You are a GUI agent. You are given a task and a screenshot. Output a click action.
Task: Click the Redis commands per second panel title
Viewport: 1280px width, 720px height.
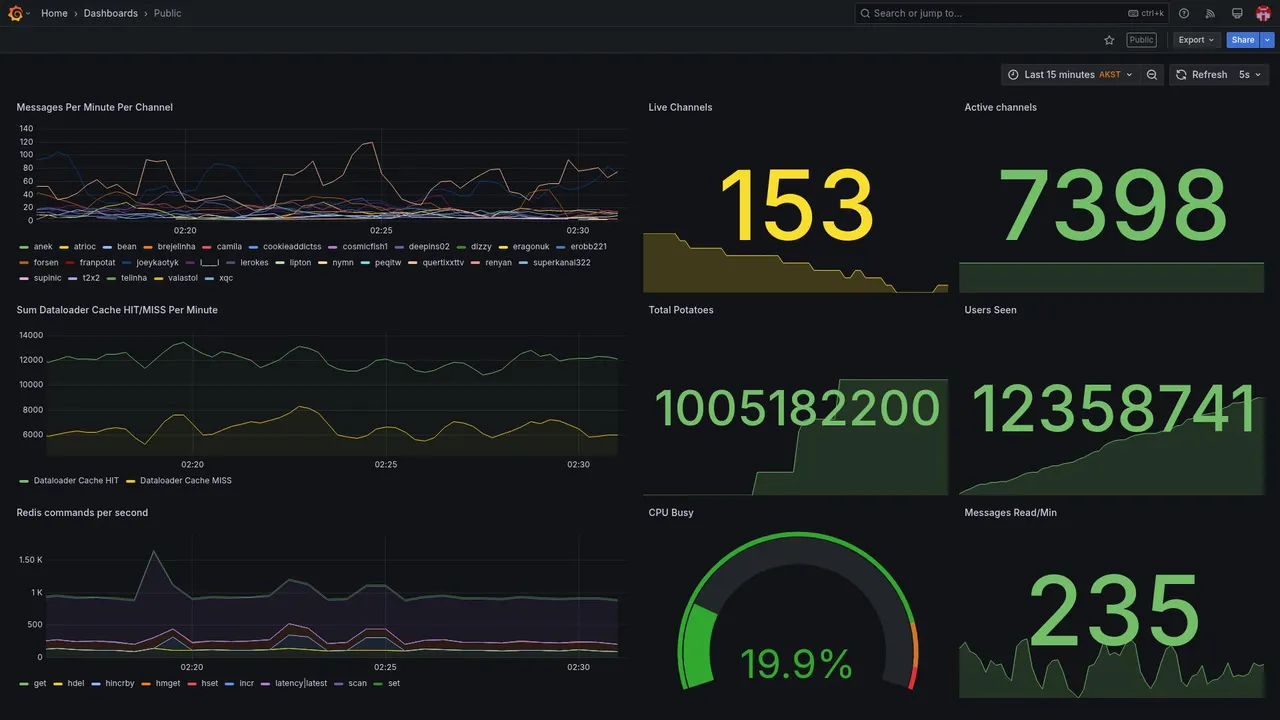82,512
